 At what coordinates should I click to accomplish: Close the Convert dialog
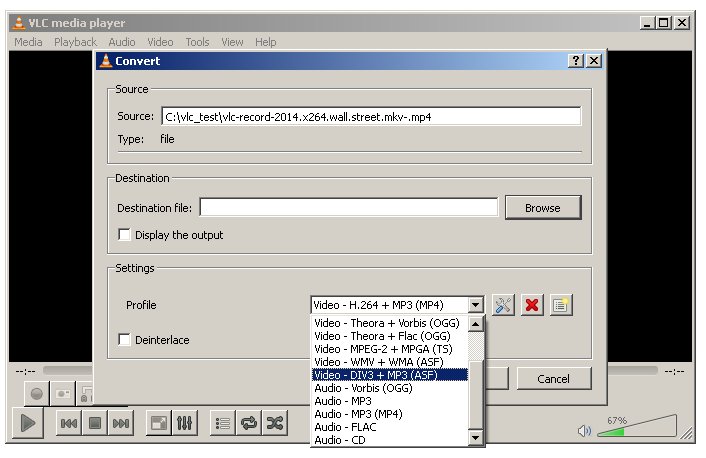(x=594, y=61)
